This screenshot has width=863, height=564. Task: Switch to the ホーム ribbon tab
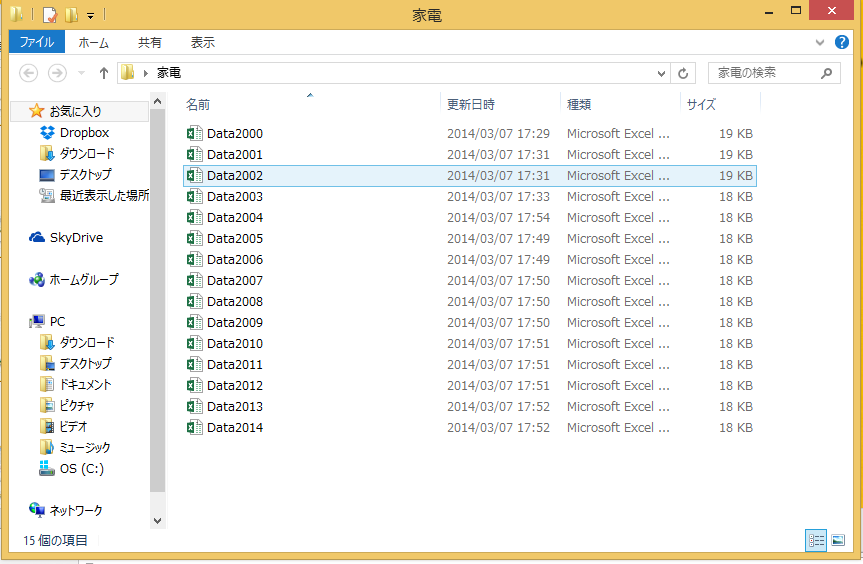(94, 42)
